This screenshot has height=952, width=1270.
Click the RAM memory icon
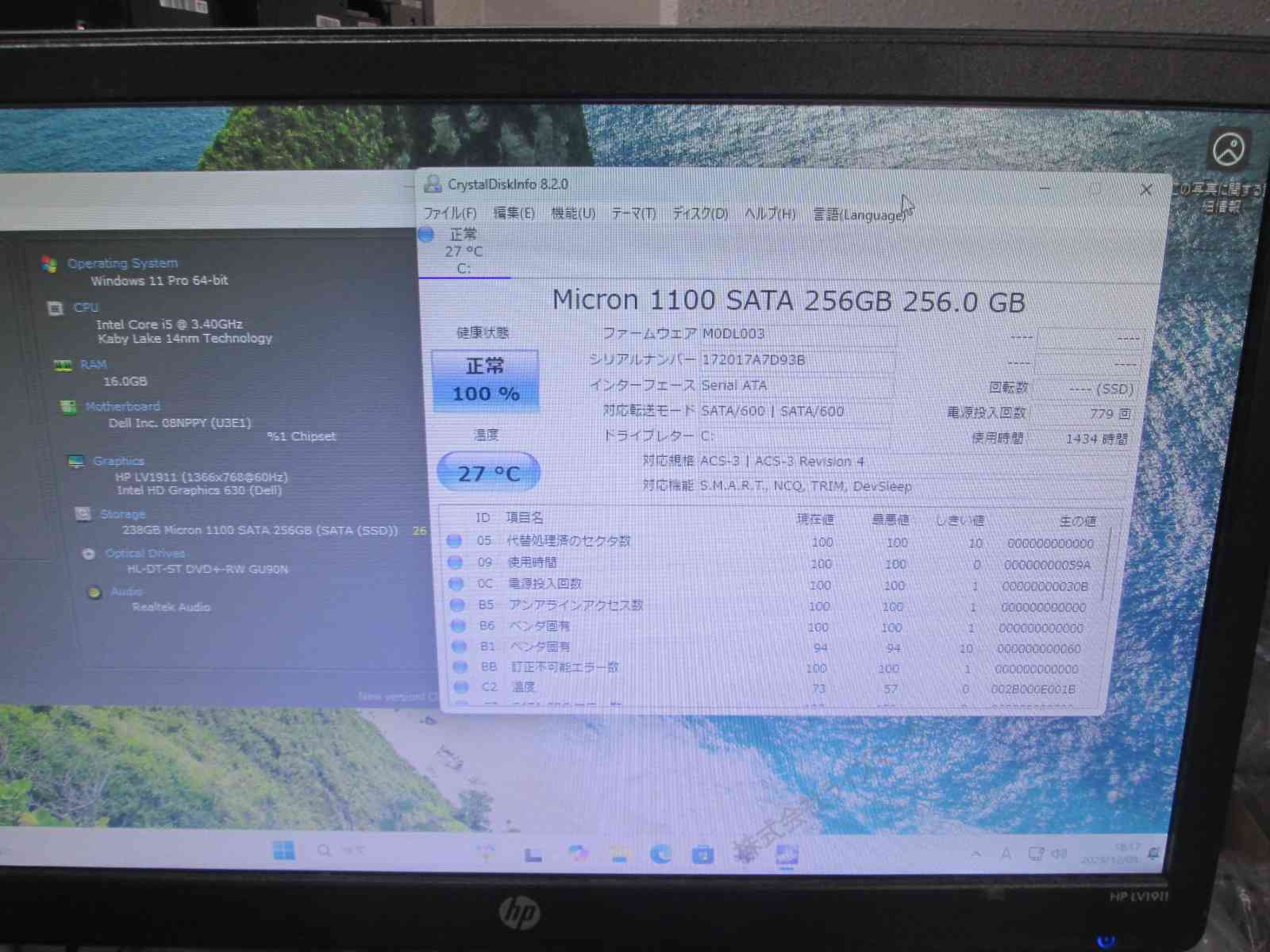point(63,365)
